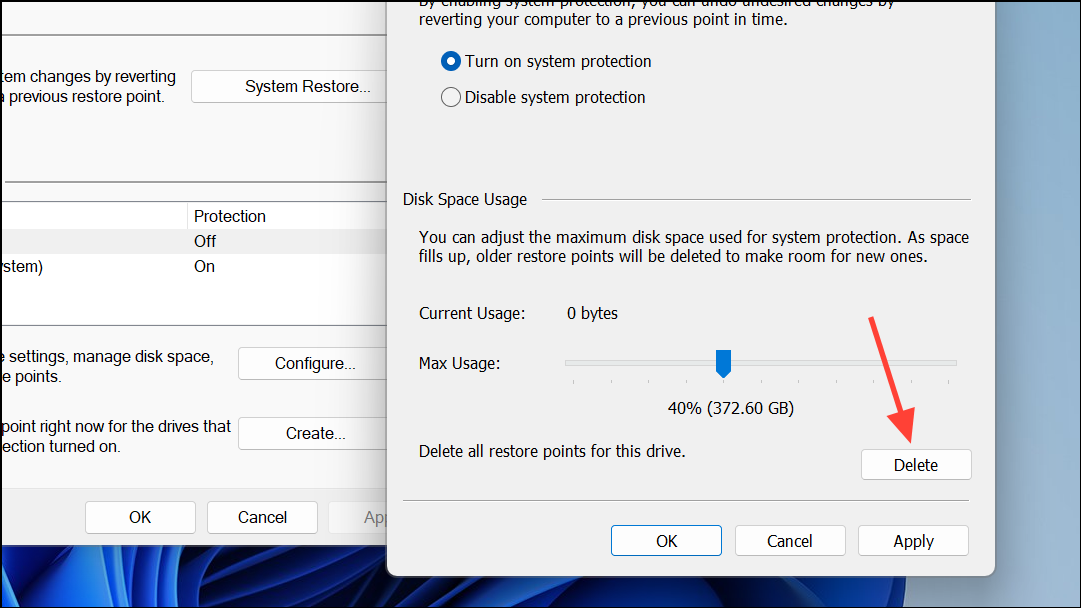Click OK in the System Protection dialog
Screen dimensions: 1081x608
point(666,540)
